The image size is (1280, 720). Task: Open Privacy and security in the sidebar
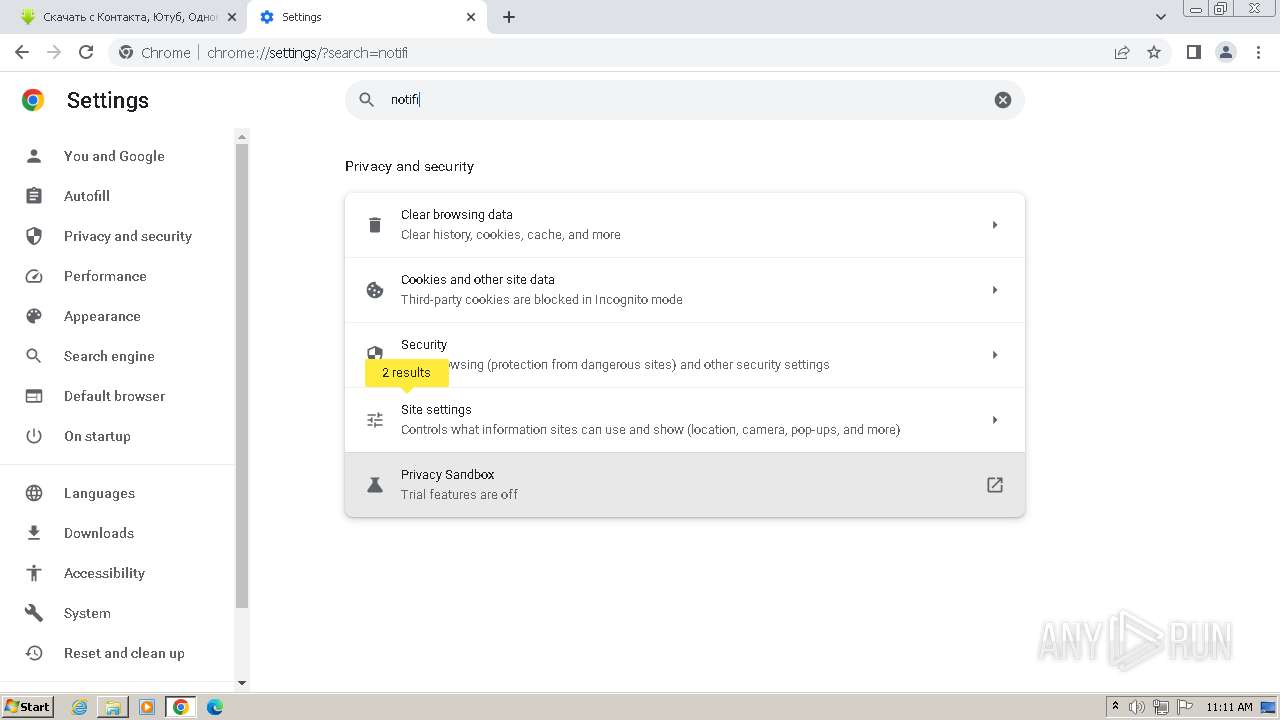(127, 236)
